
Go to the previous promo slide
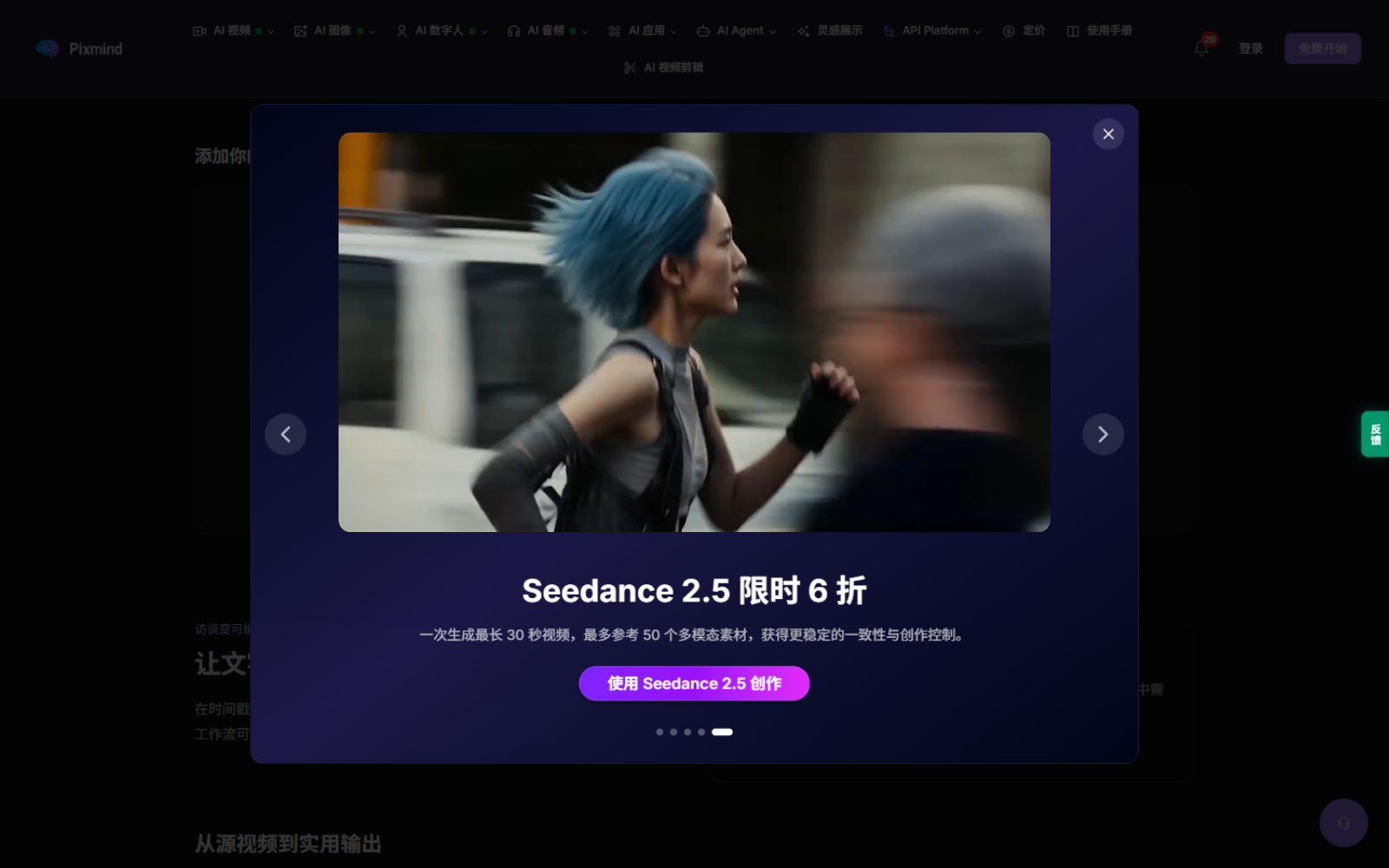(286, 434)
